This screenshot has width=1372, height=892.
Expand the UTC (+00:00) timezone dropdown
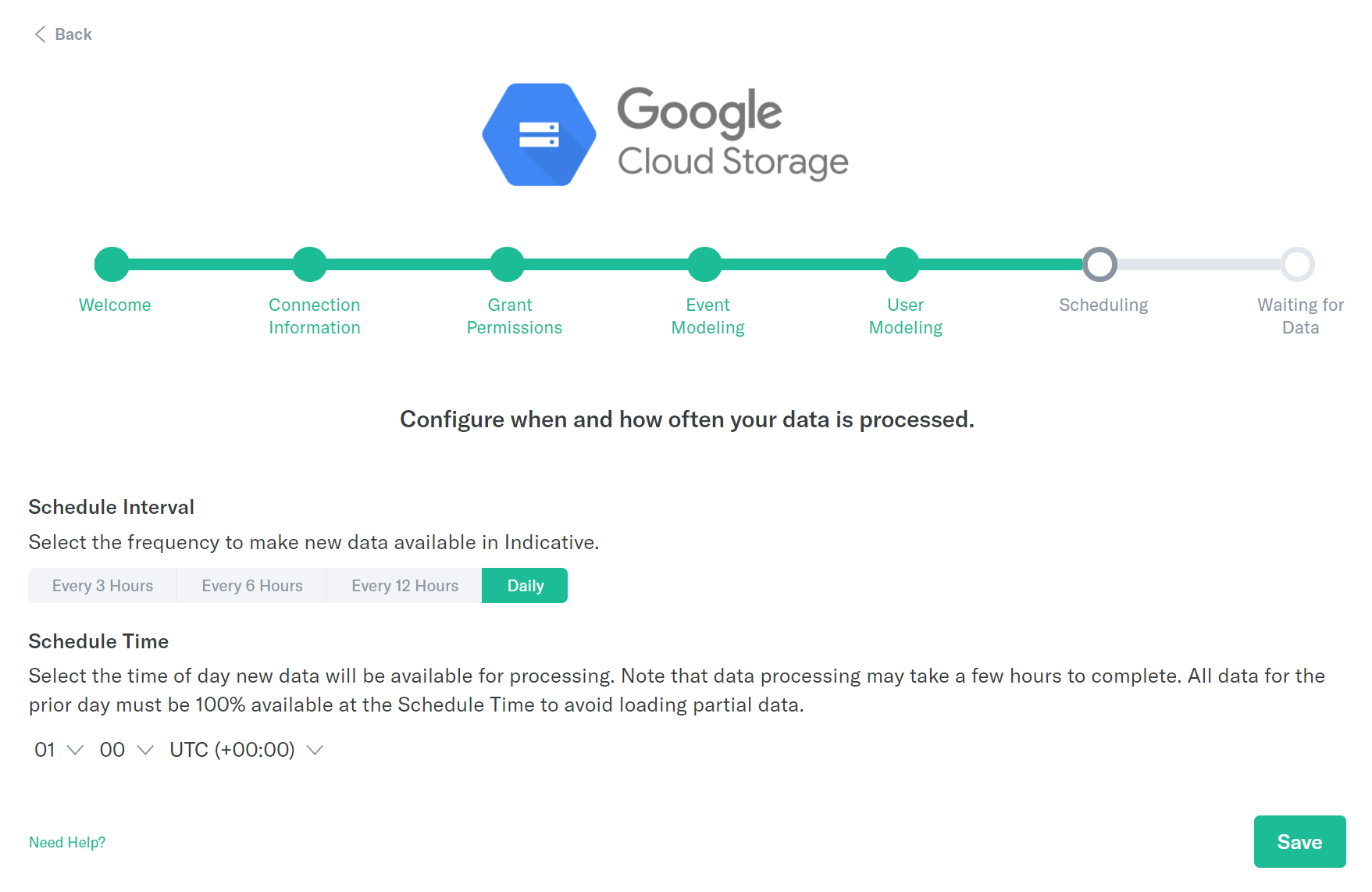[246, 750]
